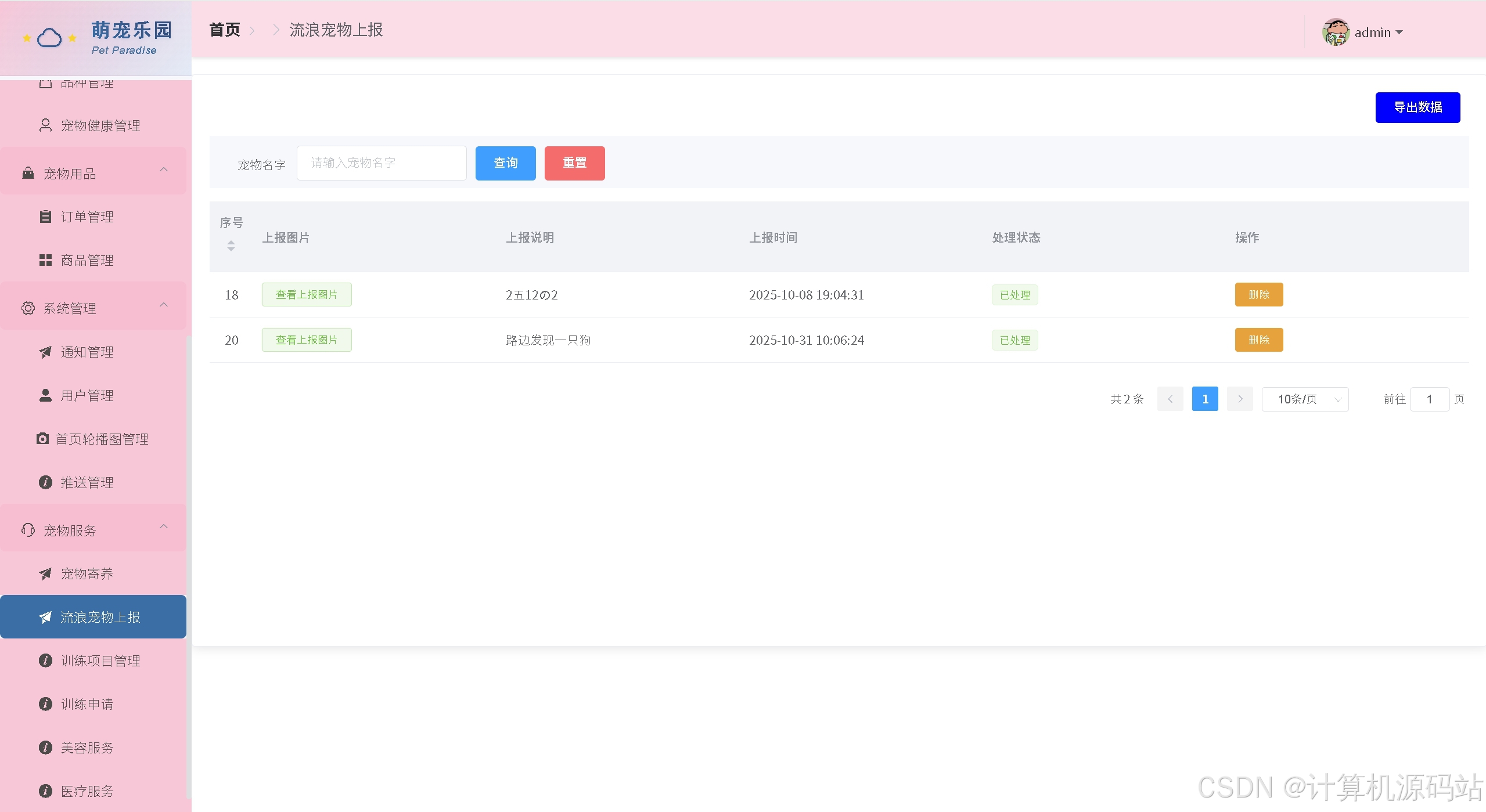Open 美容服务 menu item
Image resolution: width=1486 pixels, height=812 pixels.
point(93,748)
